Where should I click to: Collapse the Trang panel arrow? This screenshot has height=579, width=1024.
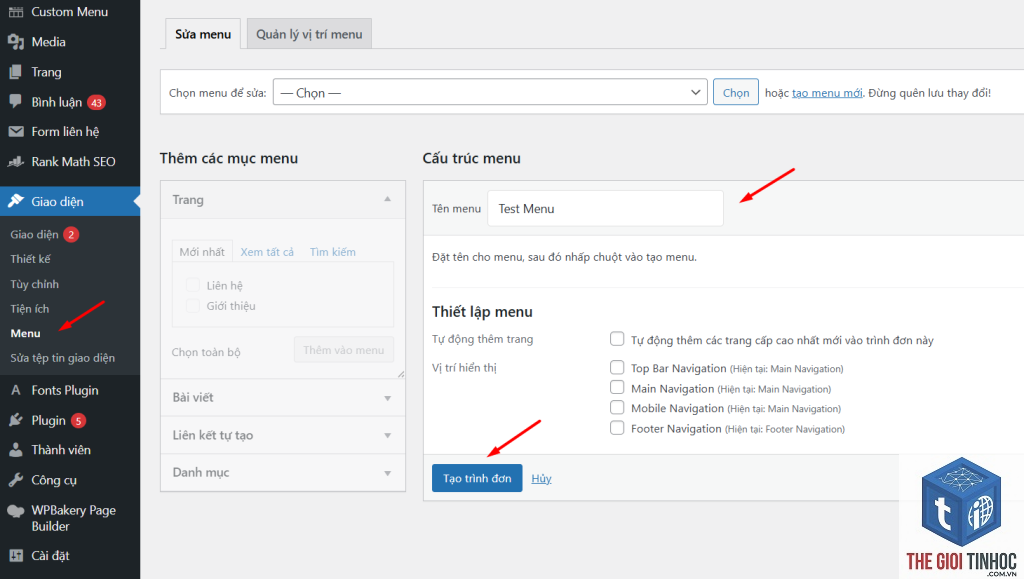tap(387, 199)
